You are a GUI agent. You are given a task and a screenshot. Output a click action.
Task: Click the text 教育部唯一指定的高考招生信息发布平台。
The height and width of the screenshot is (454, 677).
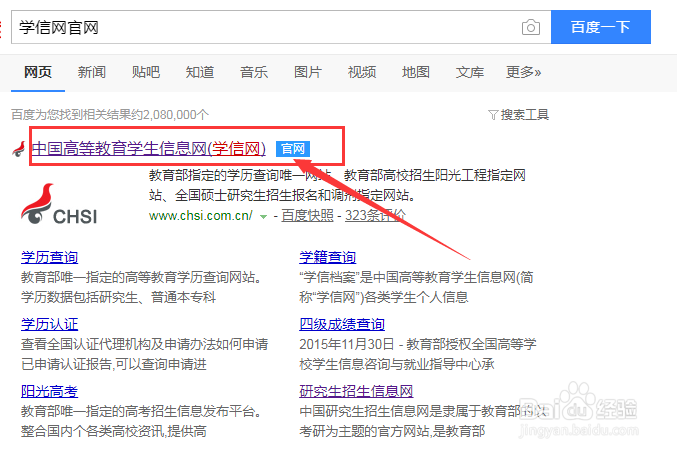click(x=143, y=411)
